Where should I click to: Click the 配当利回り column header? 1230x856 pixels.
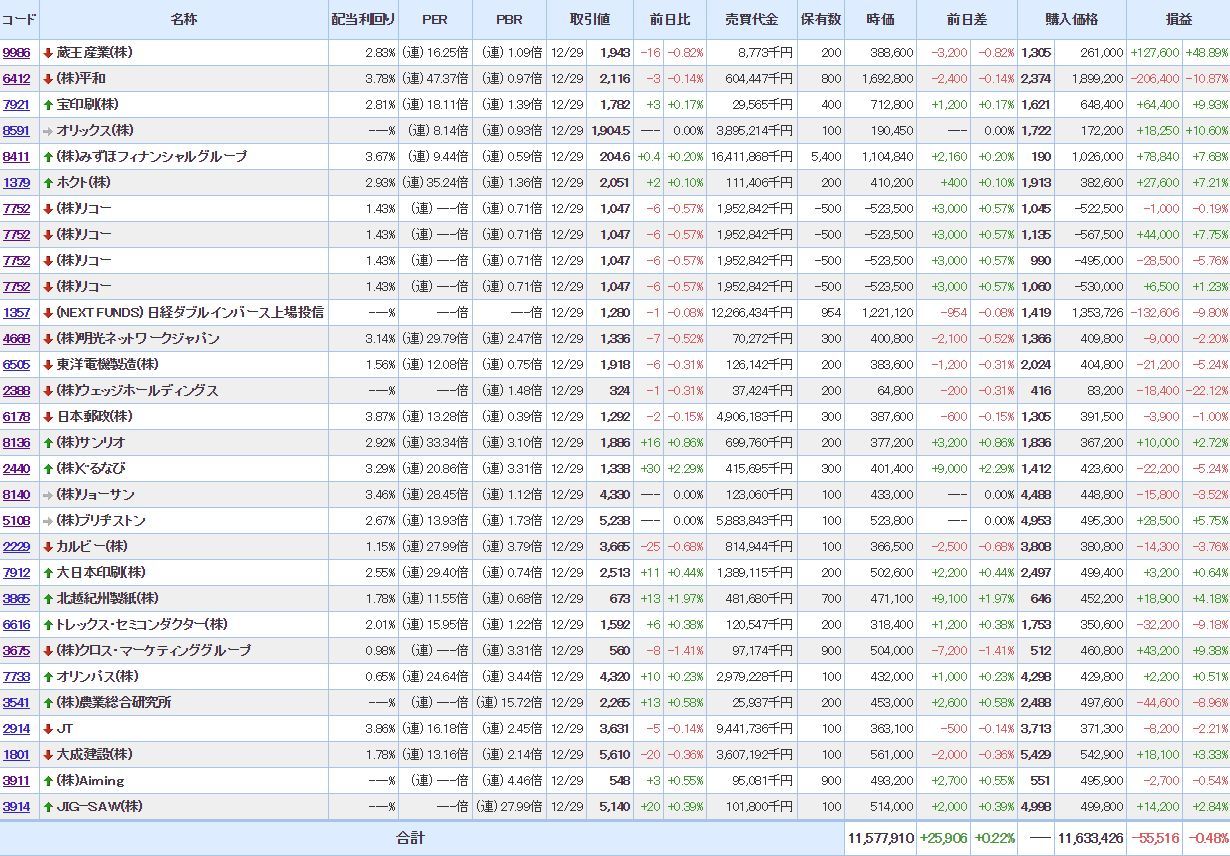363,19
